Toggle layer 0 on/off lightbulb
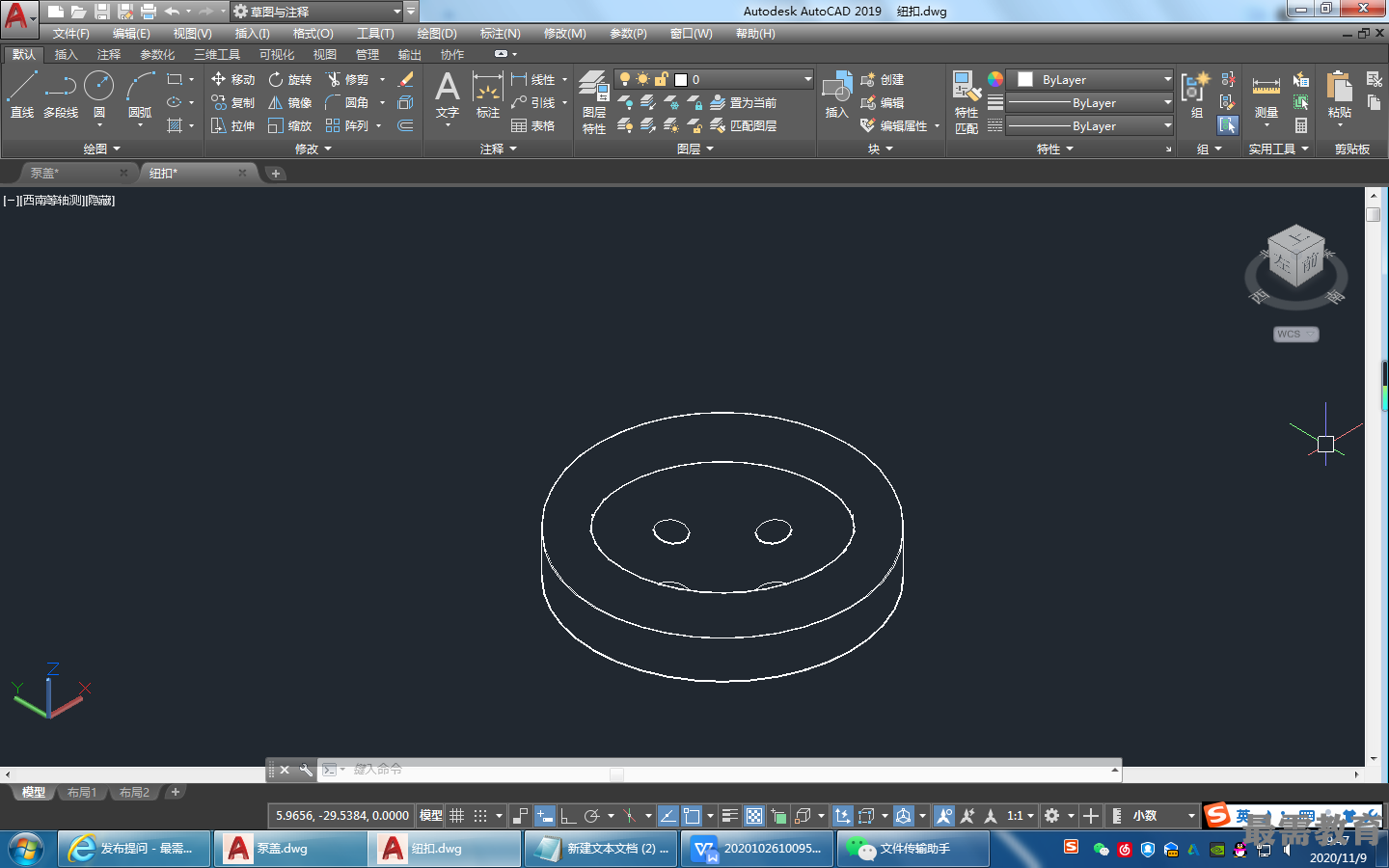Image resolution: width=1389 pixels, height=868 pixels. [x=625, y=79]
